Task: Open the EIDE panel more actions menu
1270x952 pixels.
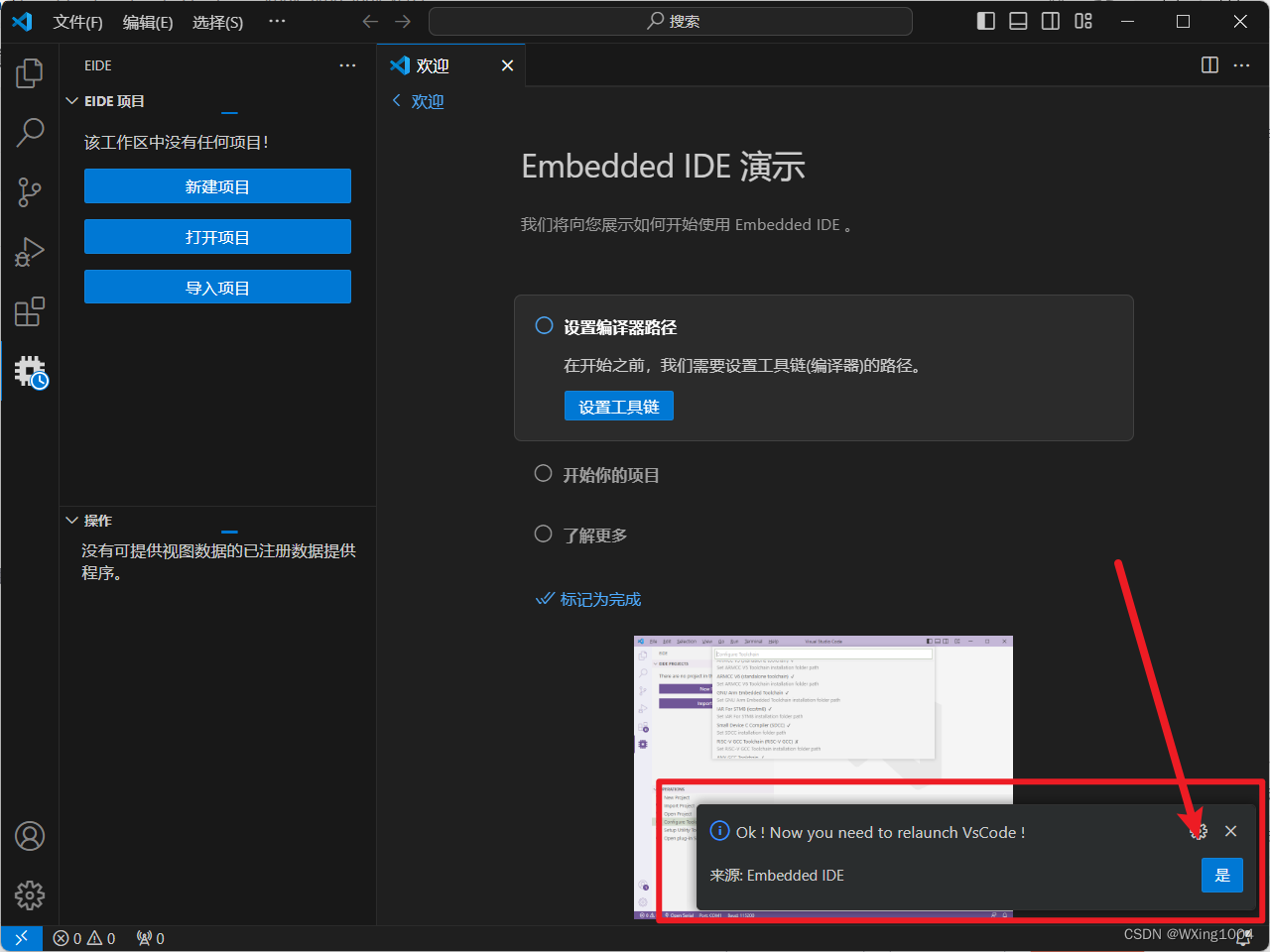Action: pos(347,65)
